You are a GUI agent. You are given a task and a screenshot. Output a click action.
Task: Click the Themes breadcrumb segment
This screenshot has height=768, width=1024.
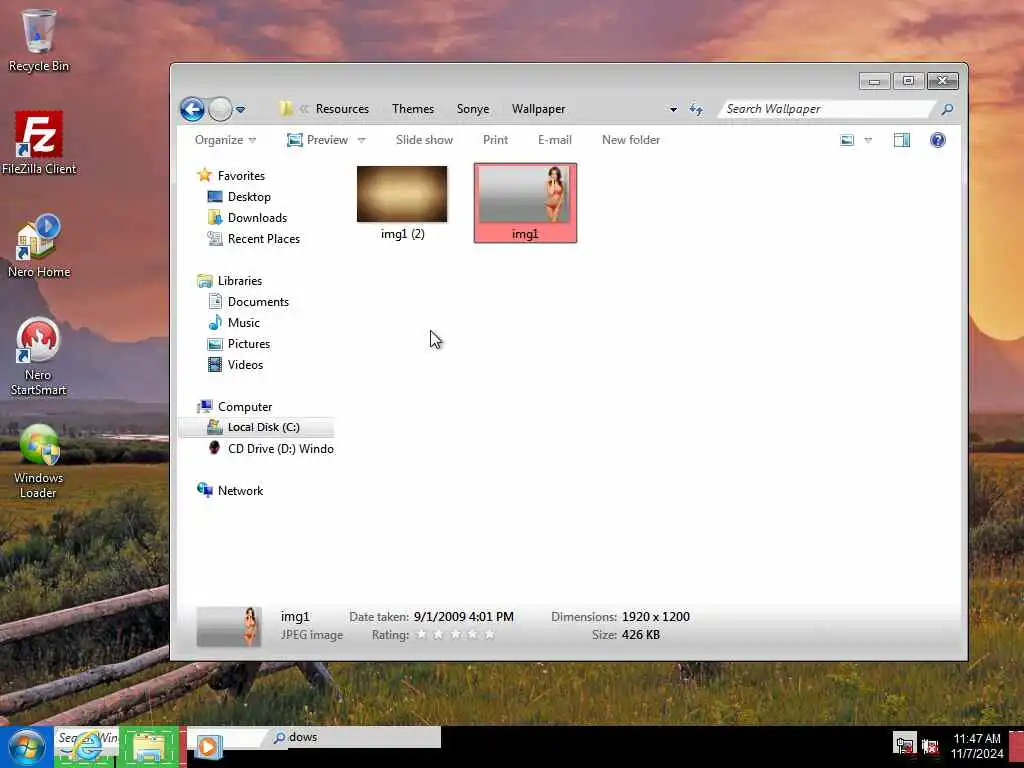pyautogui.click(x=413, y=109)
